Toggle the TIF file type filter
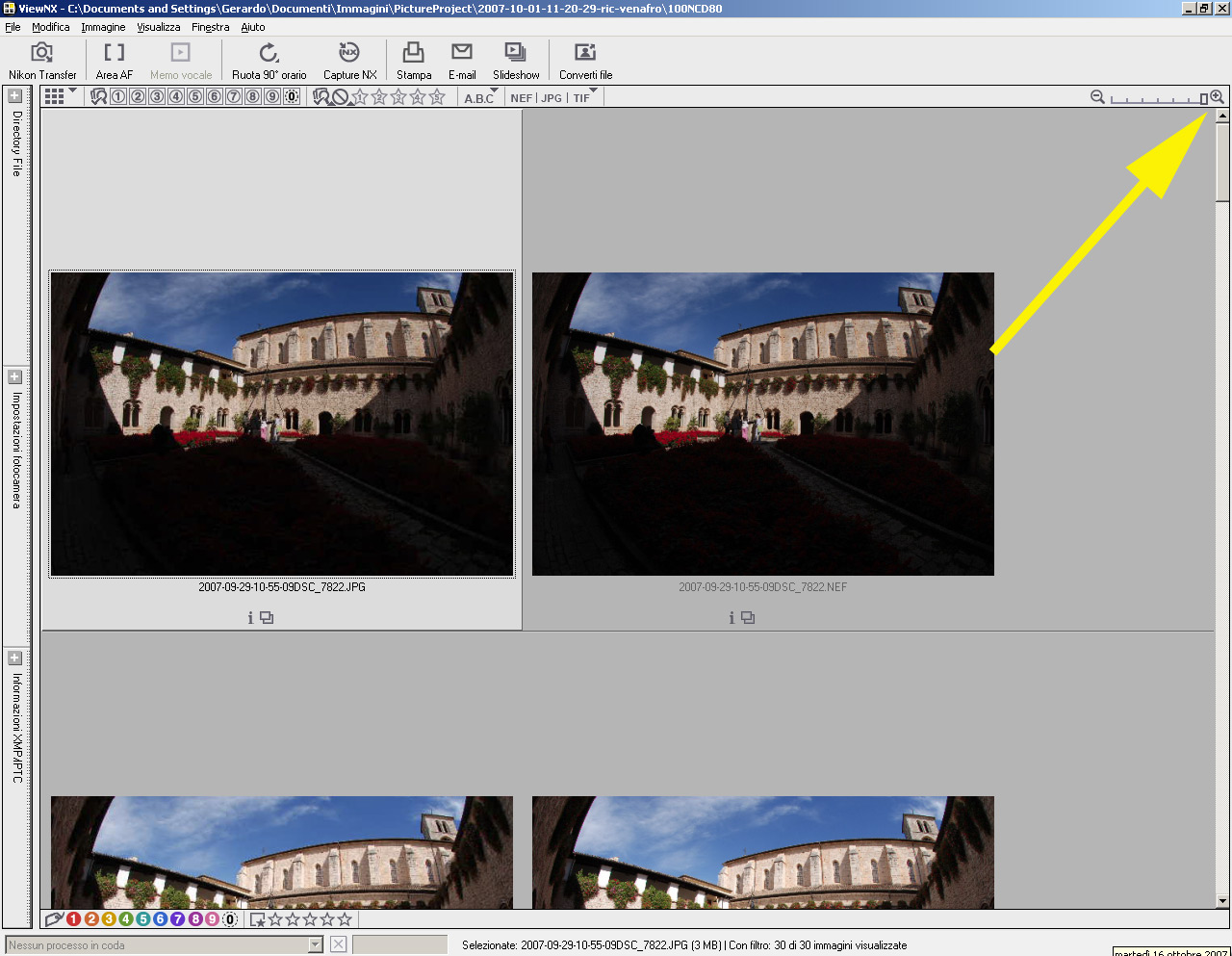The image size is (1232, 956). click(581, 98)
